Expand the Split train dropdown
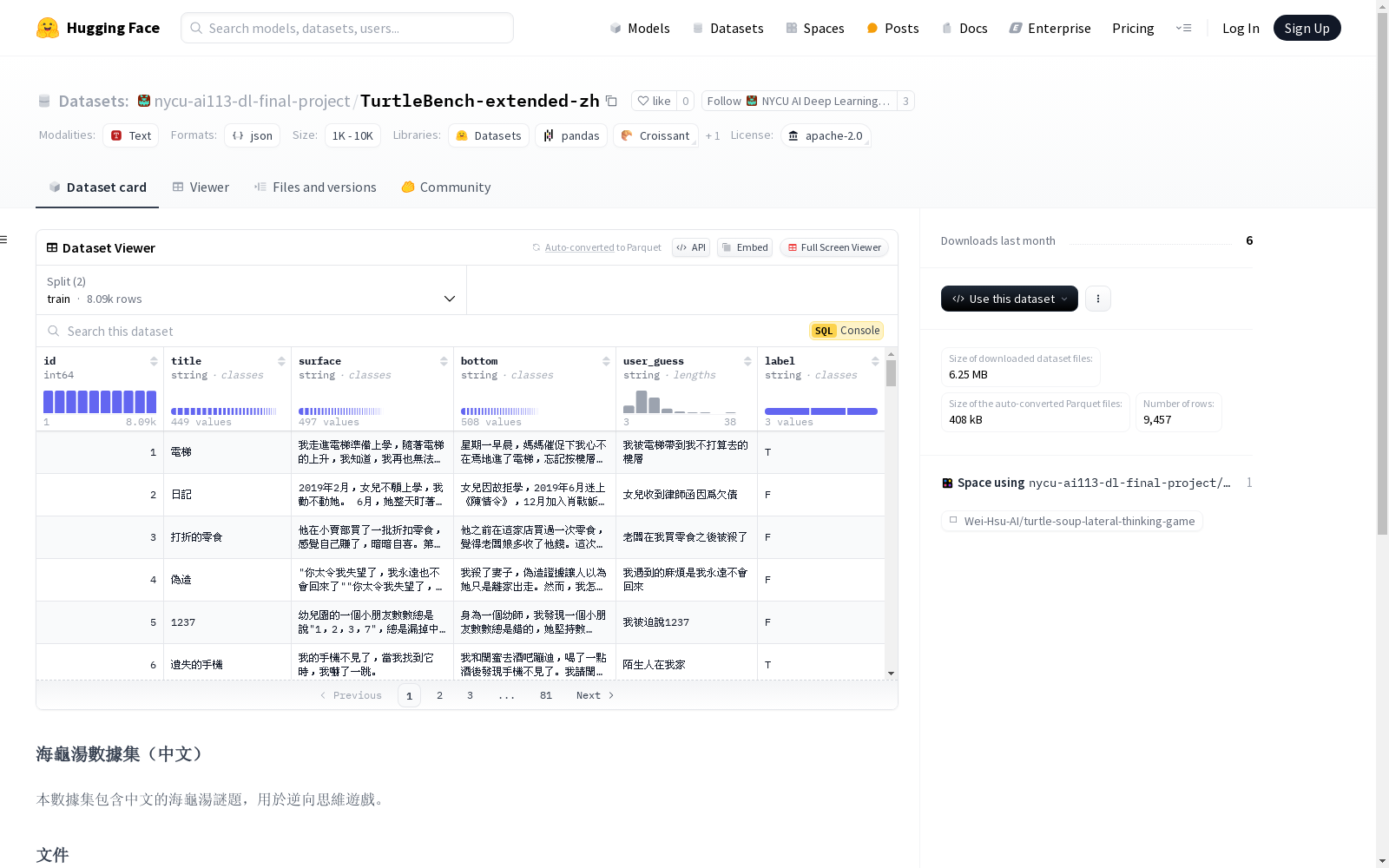The image size is (1389, 868). coord(252,290)
